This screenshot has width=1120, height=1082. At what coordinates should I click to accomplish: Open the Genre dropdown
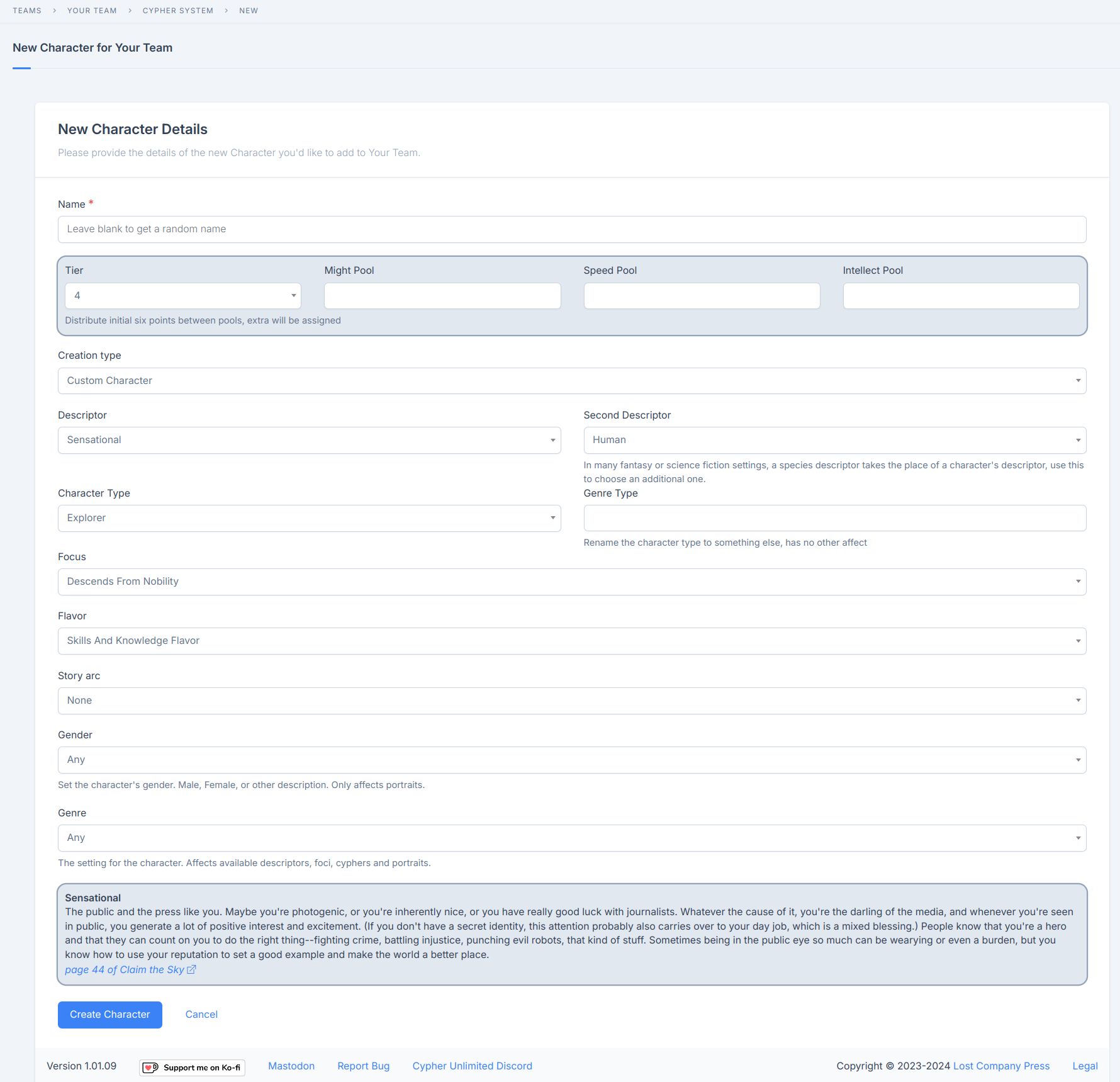(571, 838)
